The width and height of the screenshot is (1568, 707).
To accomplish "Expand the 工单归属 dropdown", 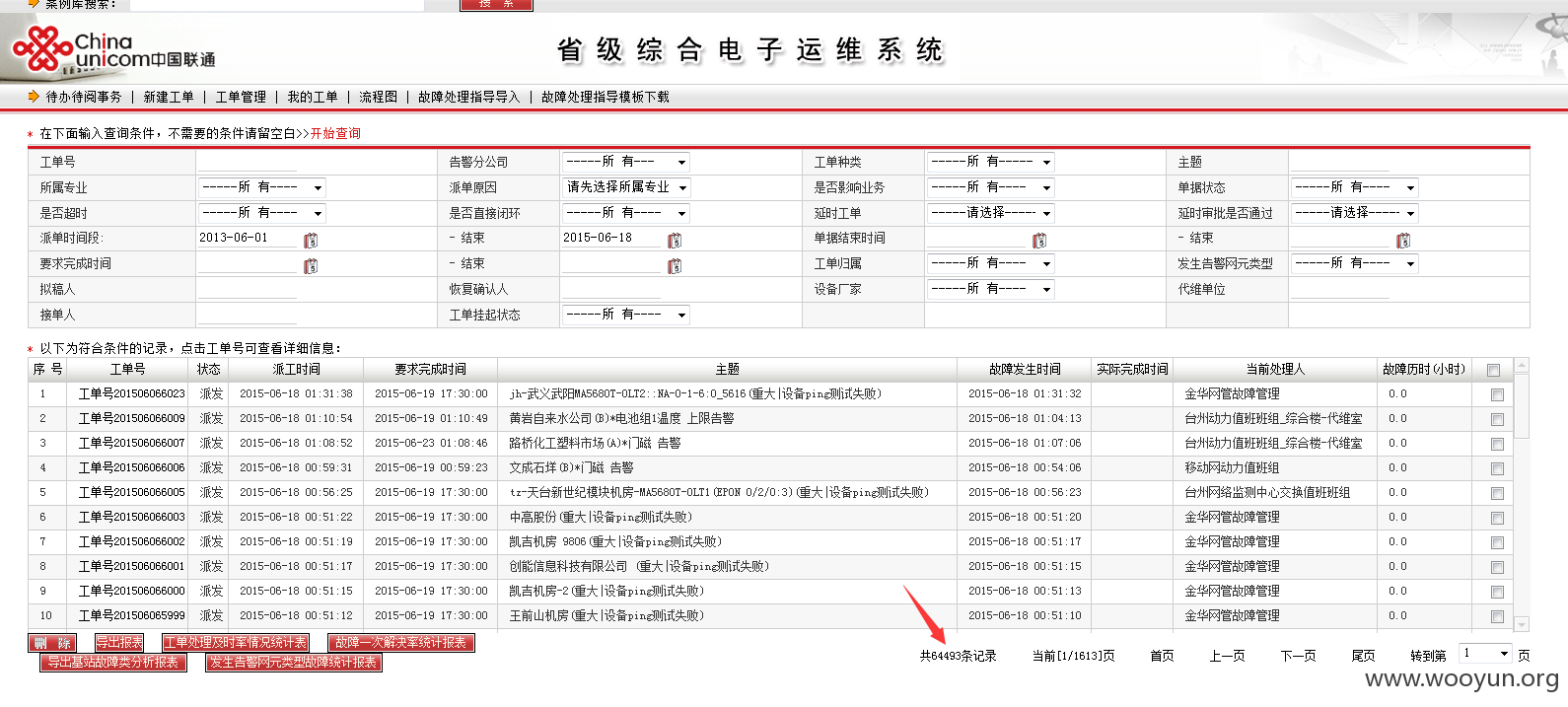I will point(990,263).
